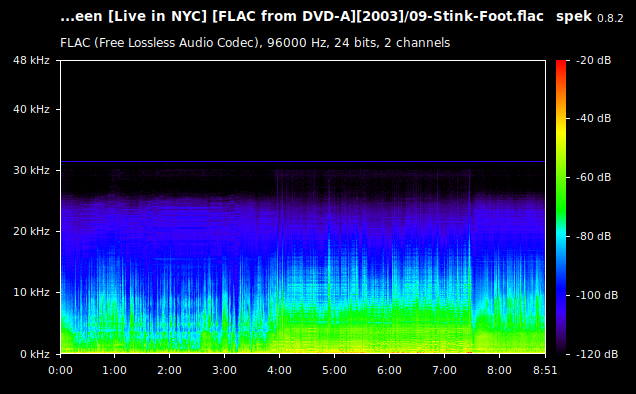636x394 pixels.
Task: Click the '2:00' time axis label
Action: click(170, 370)
